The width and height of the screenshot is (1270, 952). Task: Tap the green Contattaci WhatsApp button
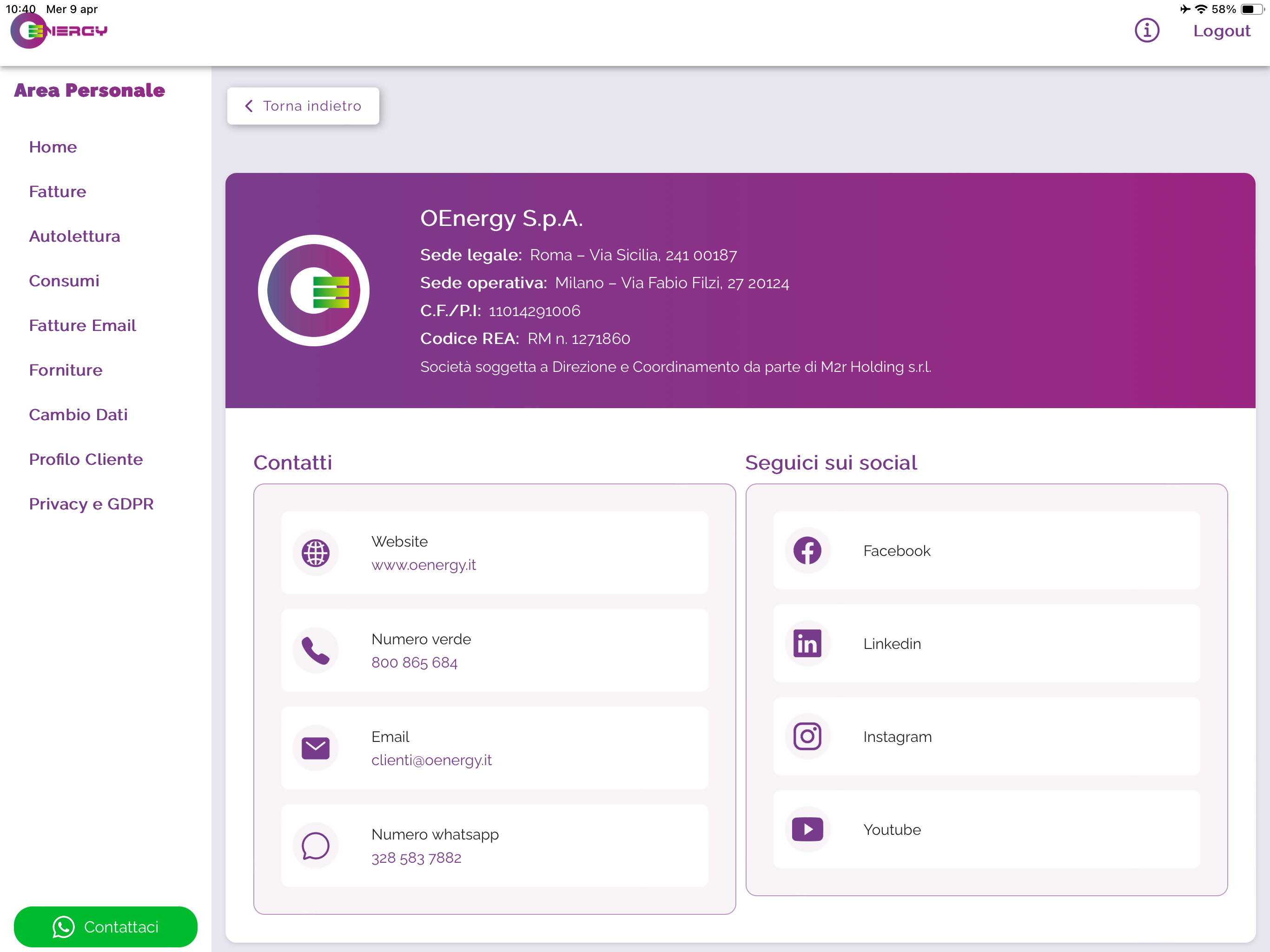(106, 926)
